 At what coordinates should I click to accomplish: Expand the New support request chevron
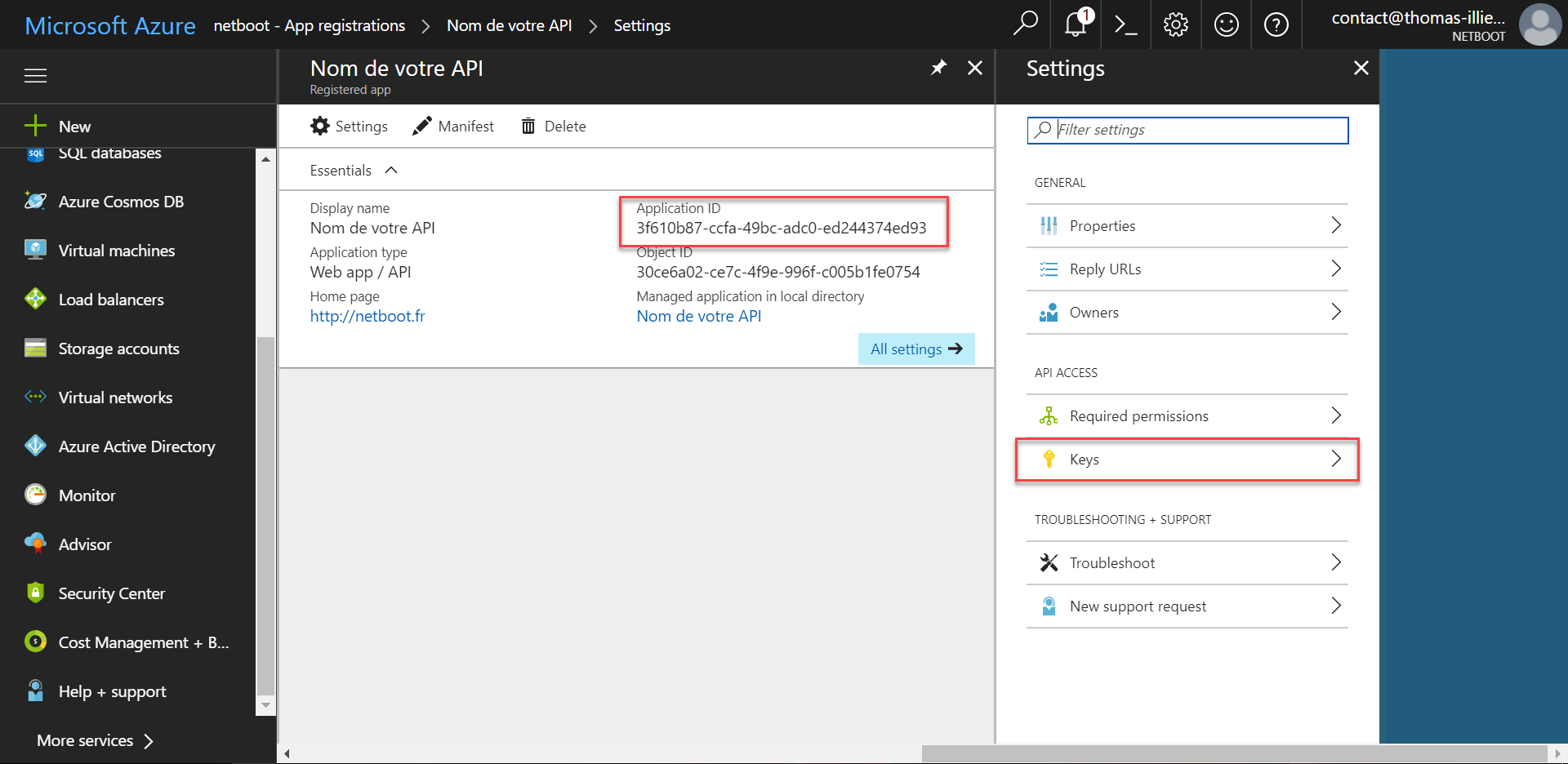[1336, 606]
